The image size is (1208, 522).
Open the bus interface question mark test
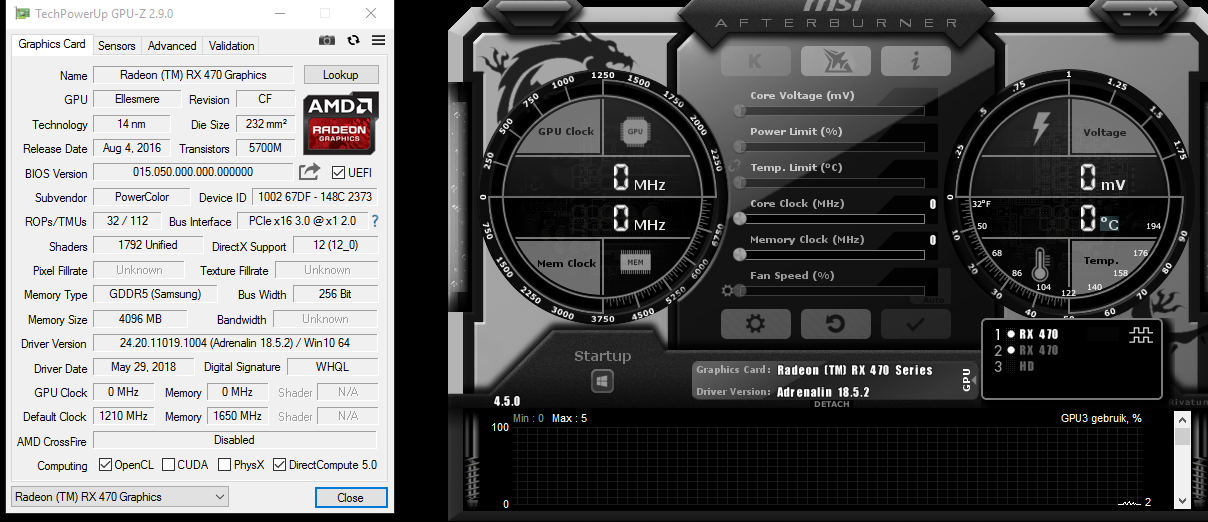[375, 221]
